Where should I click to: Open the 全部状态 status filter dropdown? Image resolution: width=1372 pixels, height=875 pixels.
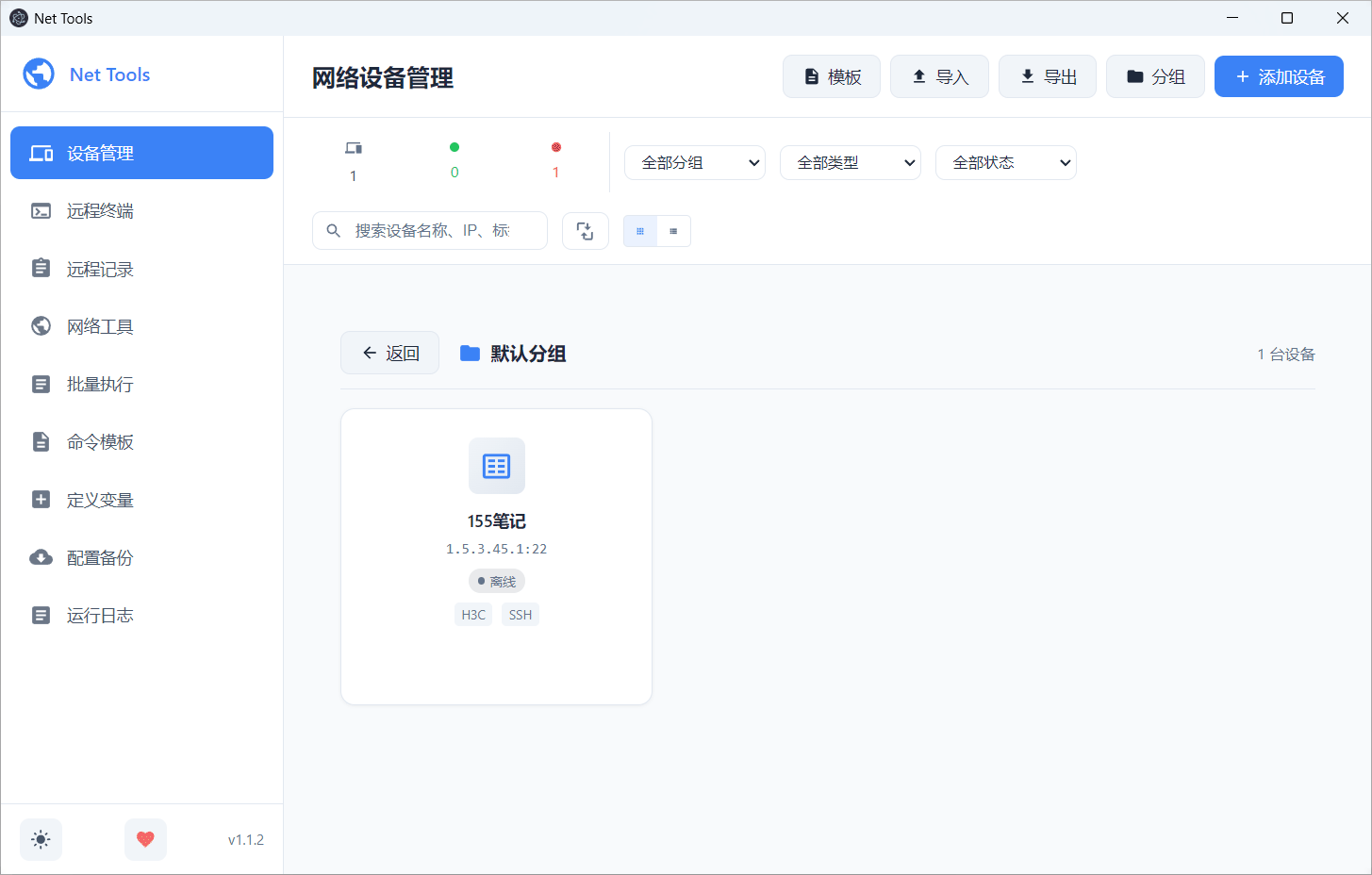(x=1006, y=162)
